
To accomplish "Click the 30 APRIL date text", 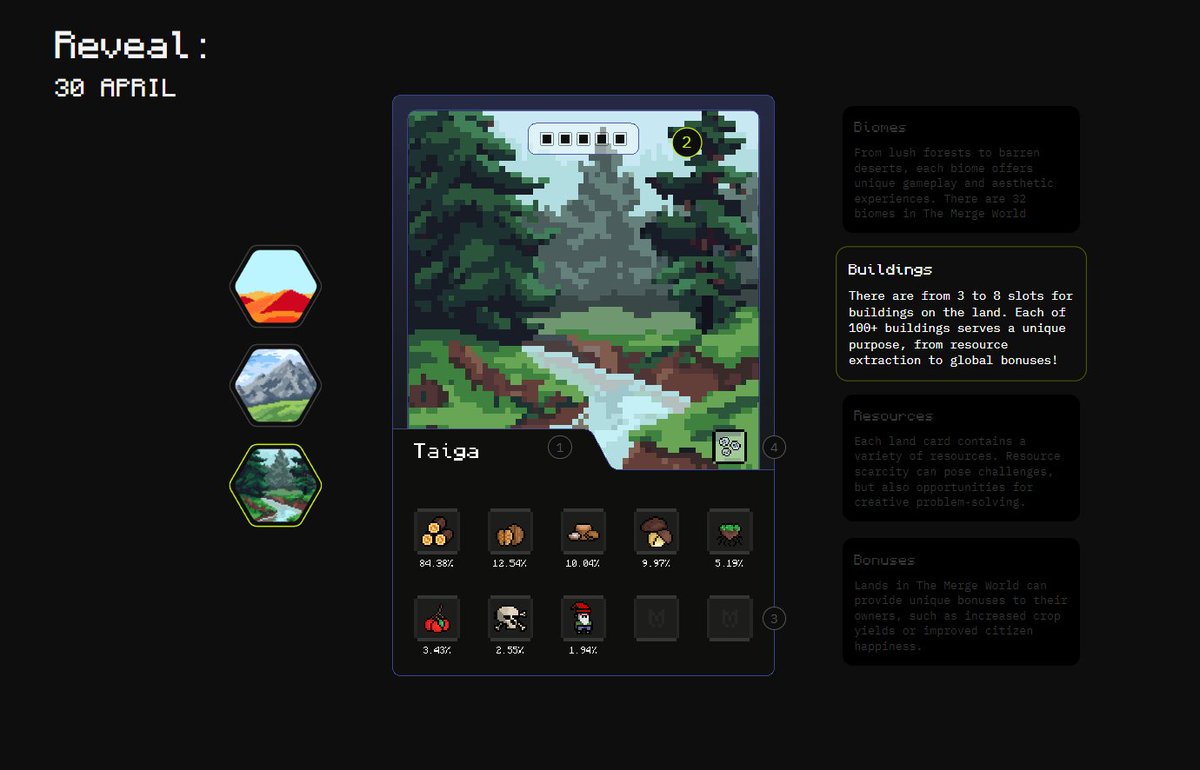I will tap(115, 88).
